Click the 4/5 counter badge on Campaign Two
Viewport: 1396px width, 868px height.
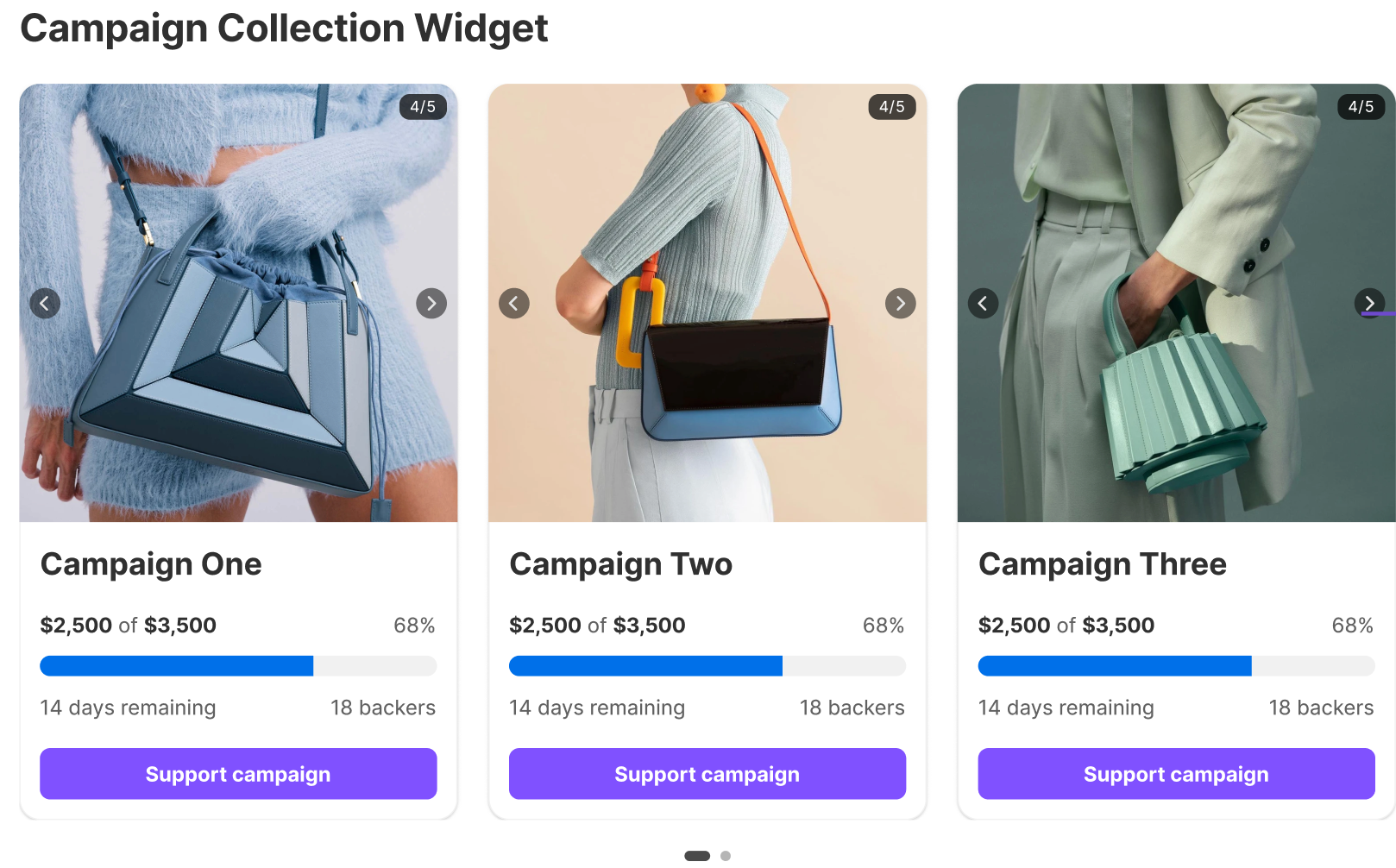pyautogui.click(x=891, y=107)
